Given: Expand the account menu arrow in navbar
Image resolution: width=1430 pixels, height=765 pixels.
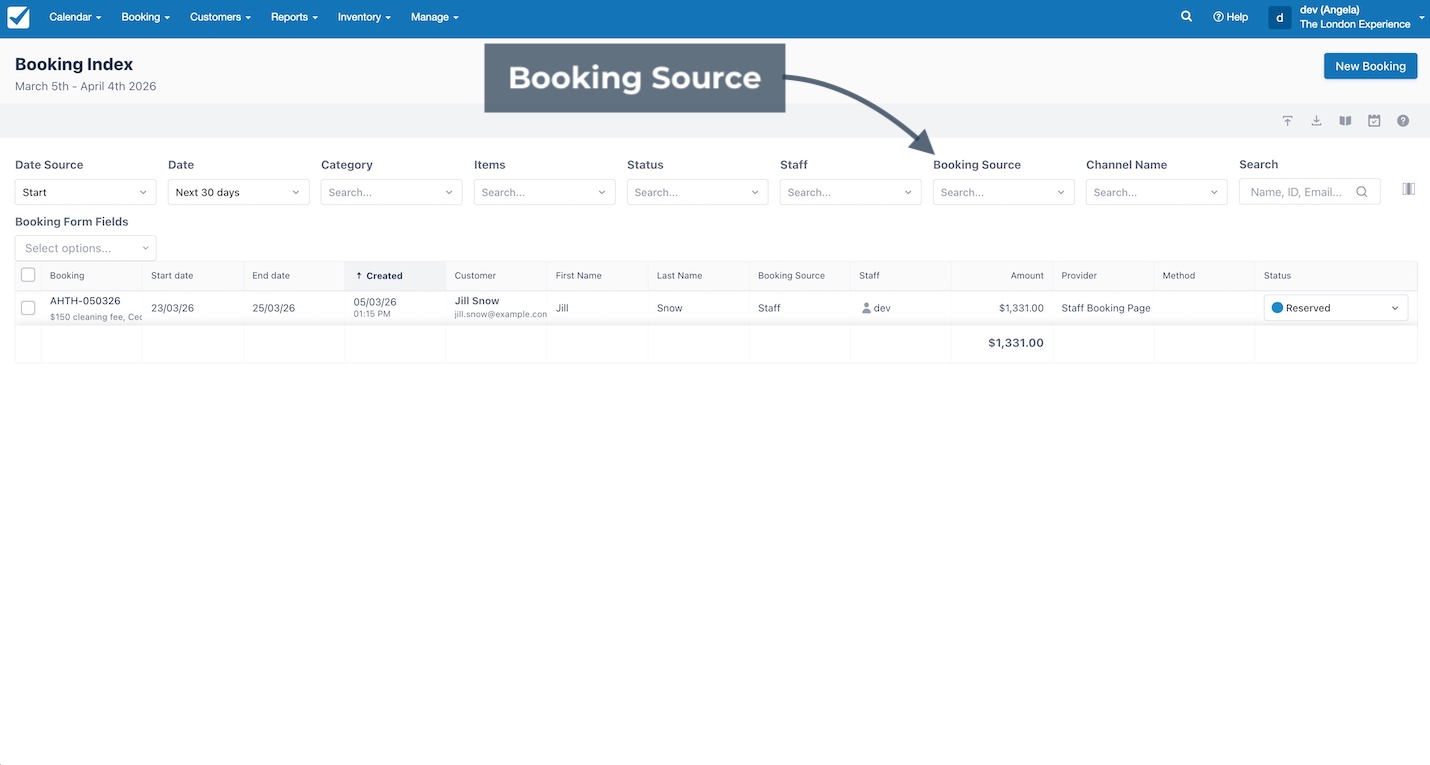Looking at the screenshot, I should [x=1421, y=17].
